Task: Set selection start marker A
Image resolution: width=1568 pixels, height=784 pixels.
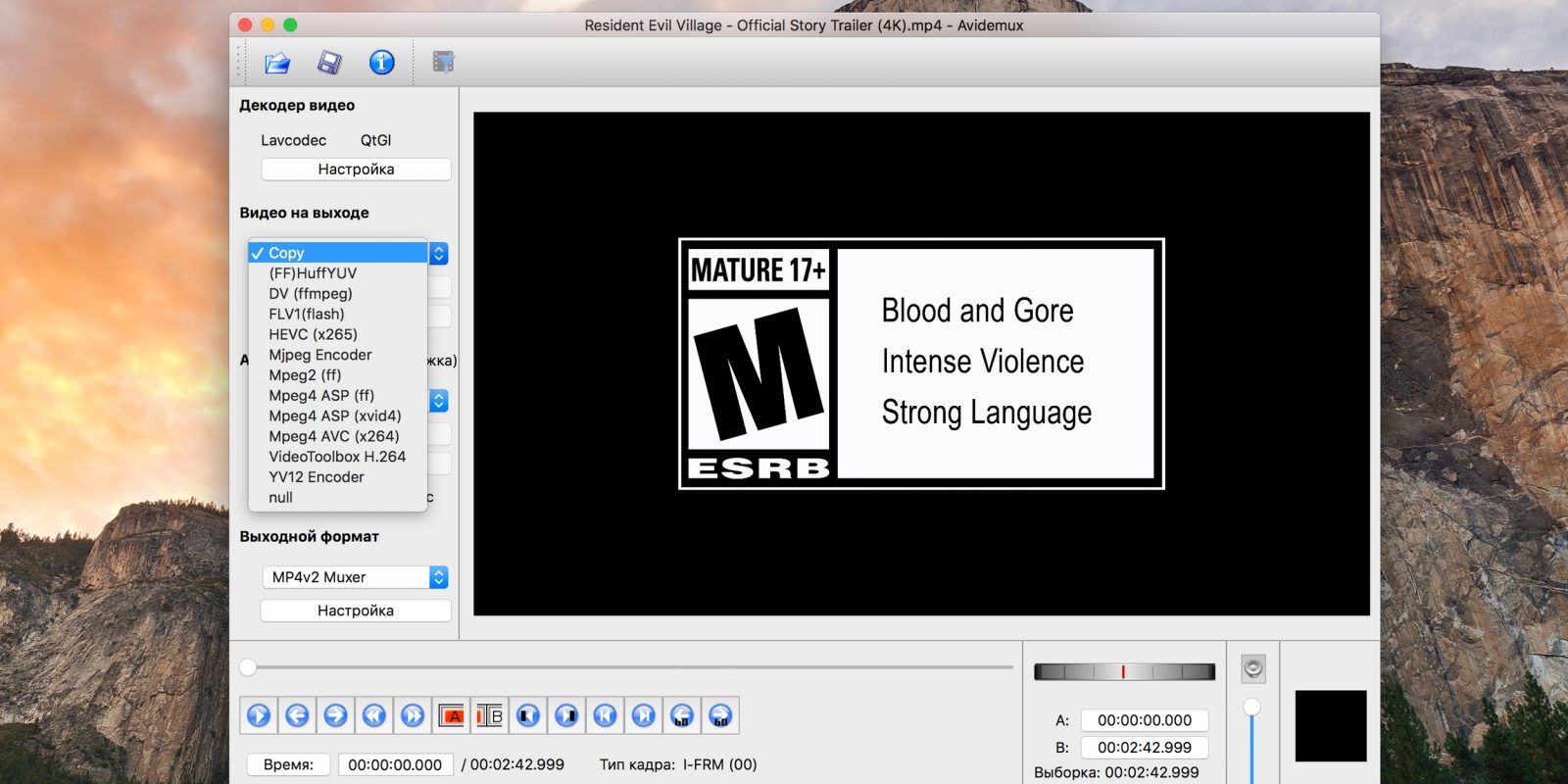Action: click(x=452, y=715)
